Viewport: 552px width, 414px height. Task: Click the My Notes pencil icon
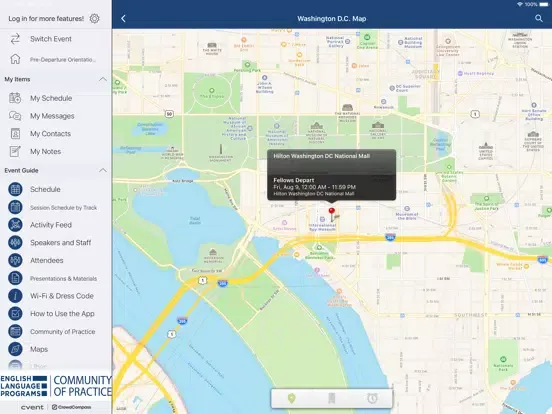tap(15, 151)
